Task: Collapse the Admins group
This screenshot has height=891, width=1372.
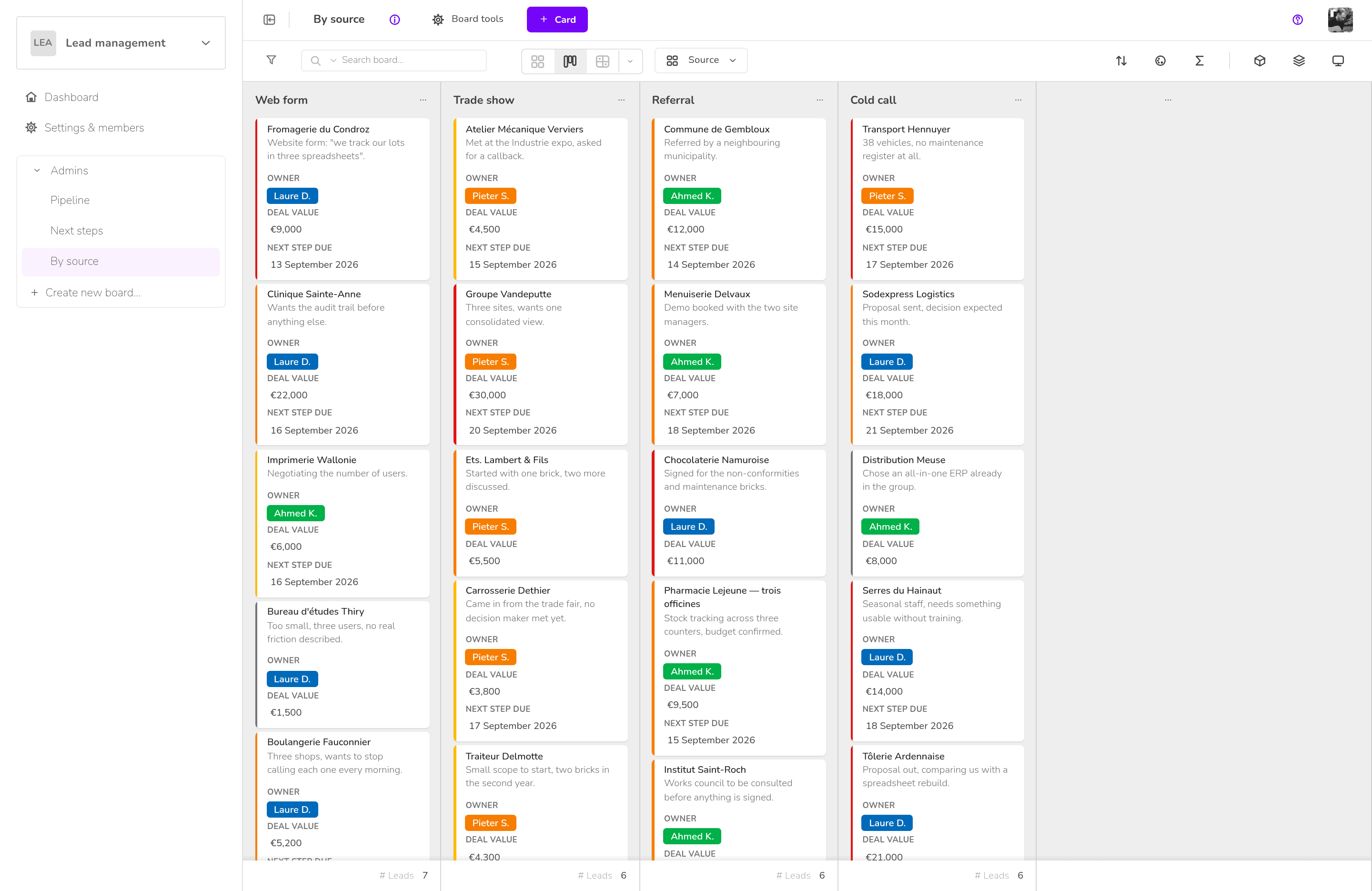Action: (x=38, y=170)
